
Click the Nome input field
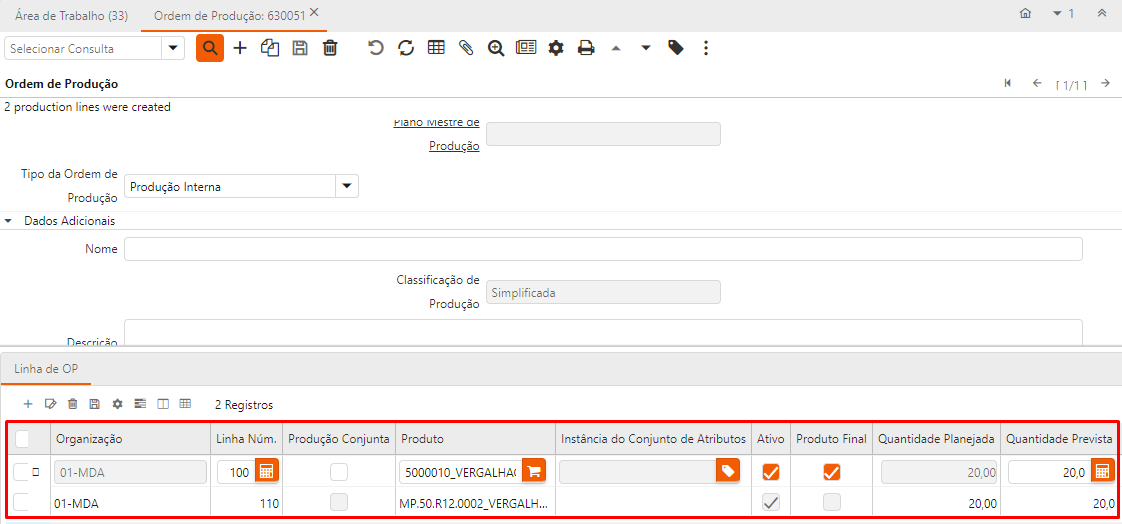click(603, 249)
